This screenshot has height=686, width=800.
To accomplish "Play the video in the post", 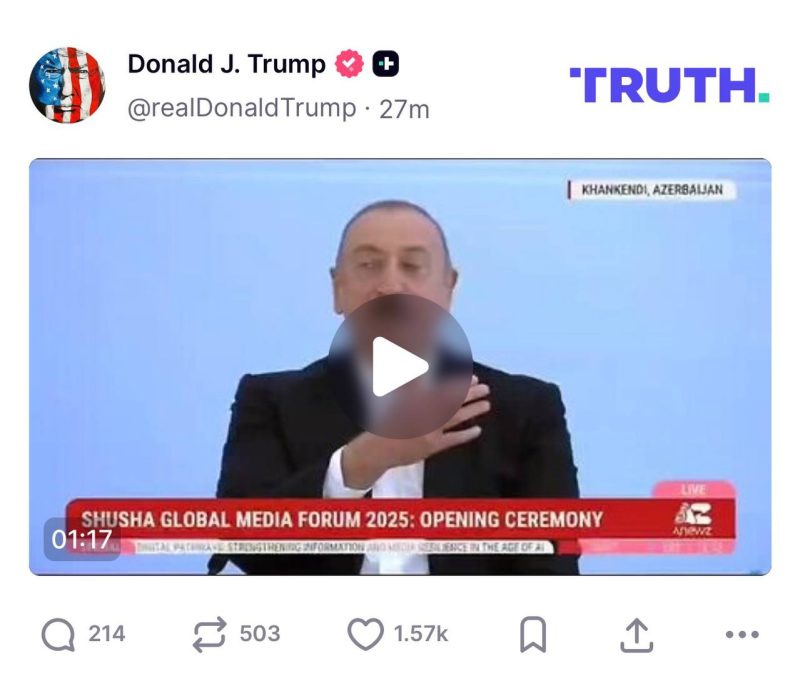I will click(400, 366).
